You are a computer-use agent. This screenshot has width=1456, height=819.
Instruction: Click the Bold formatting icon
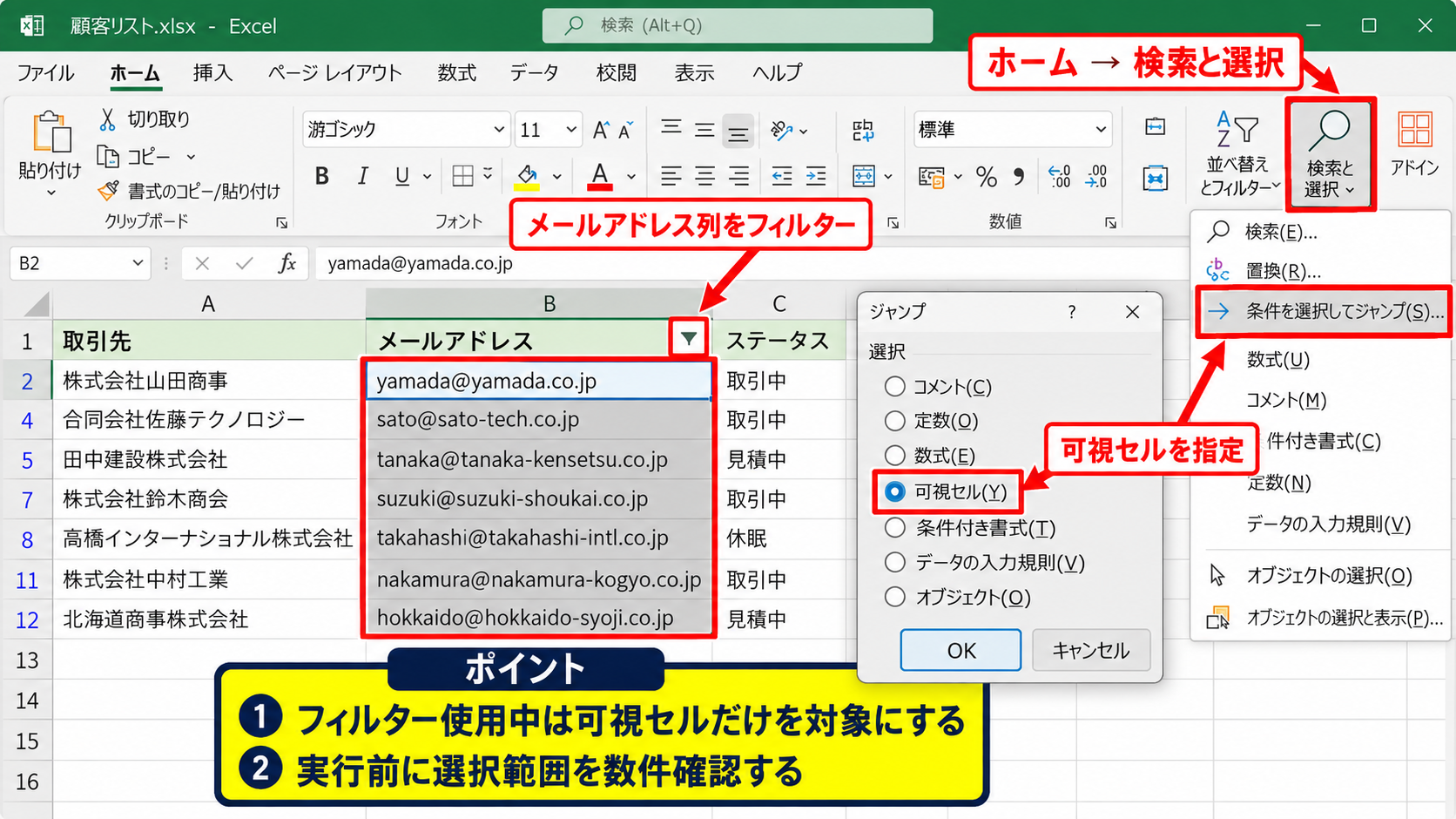coord(321,176)
